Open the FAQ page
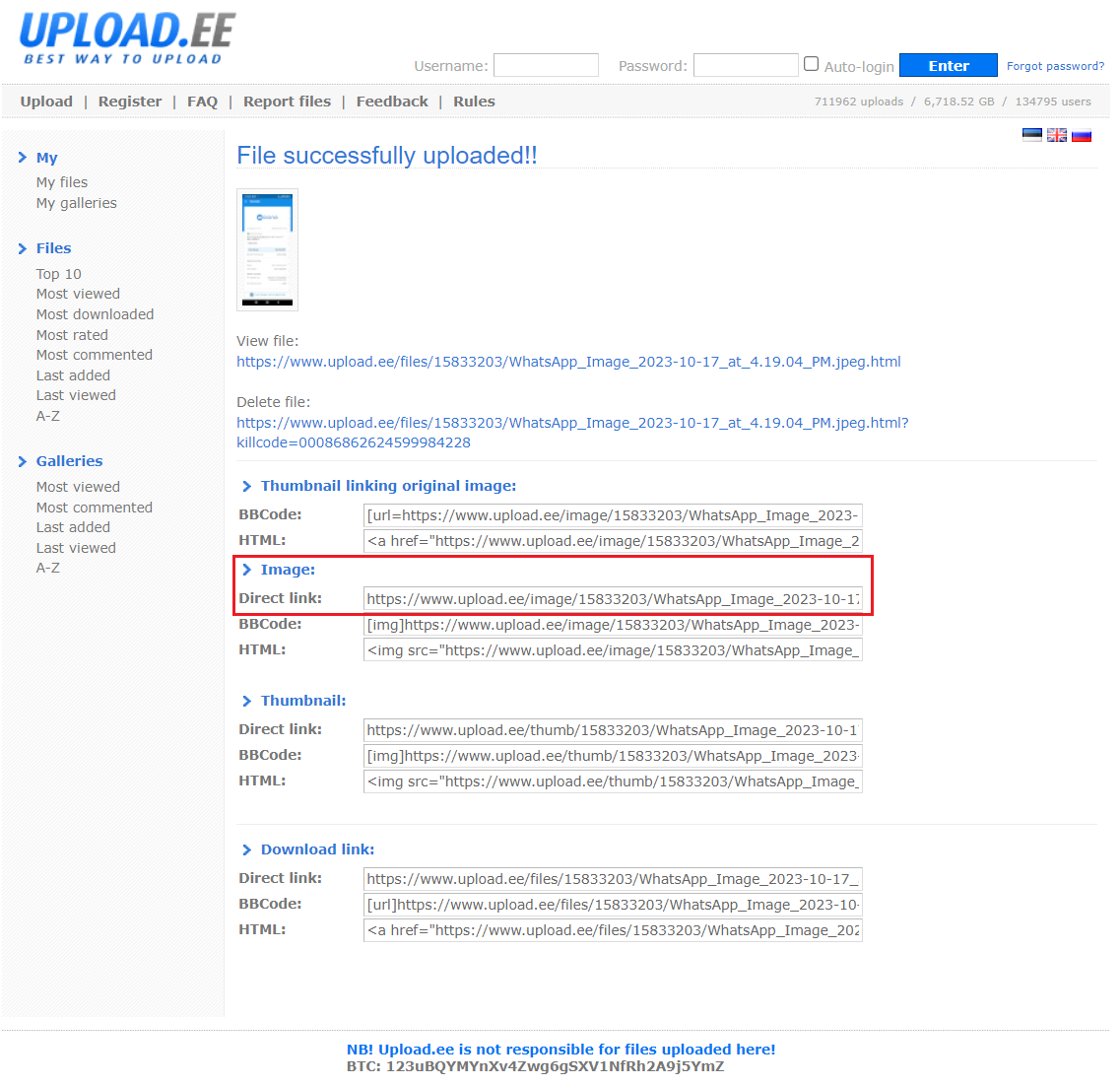1120x1086 pixels. click(202, 102)
